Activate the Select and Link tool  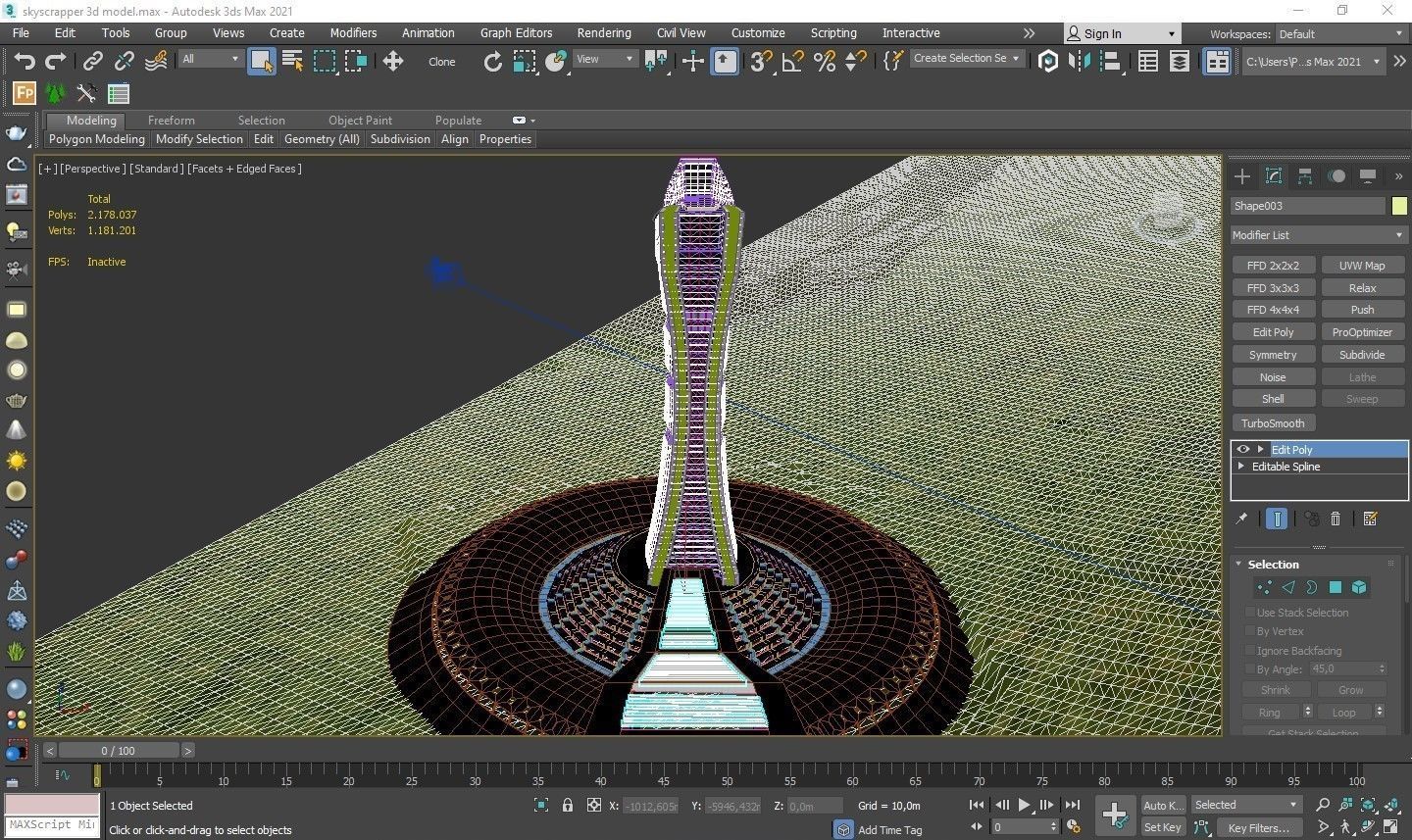[x=92, y=62]
